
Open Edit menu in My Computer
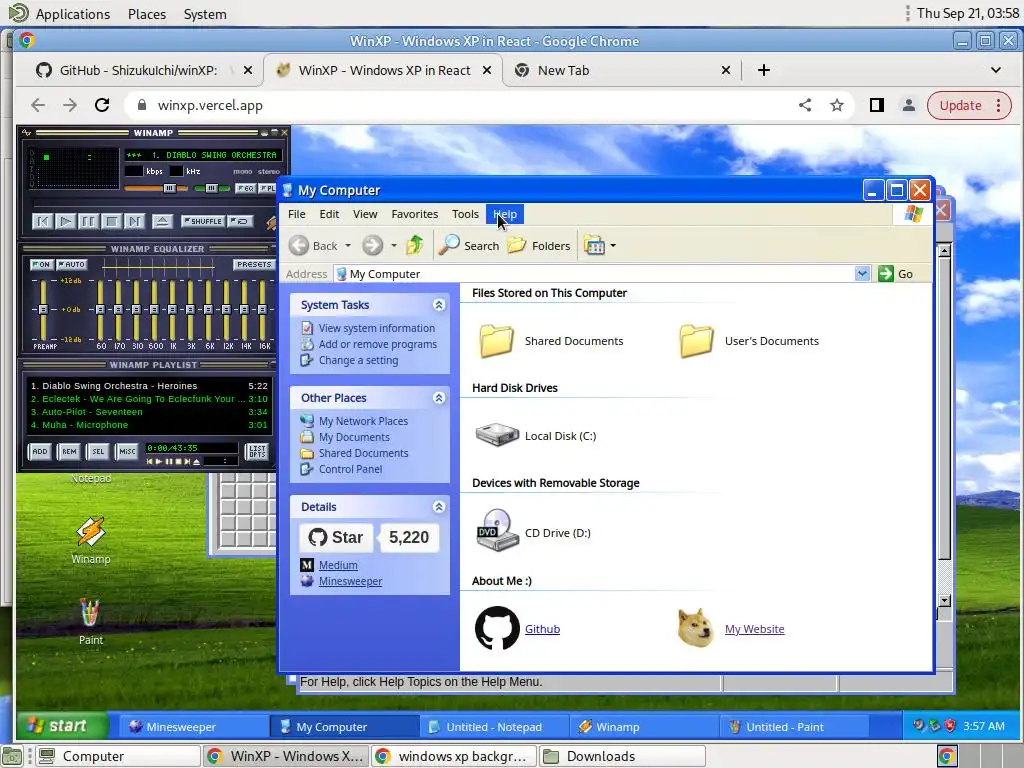(329, 214)
